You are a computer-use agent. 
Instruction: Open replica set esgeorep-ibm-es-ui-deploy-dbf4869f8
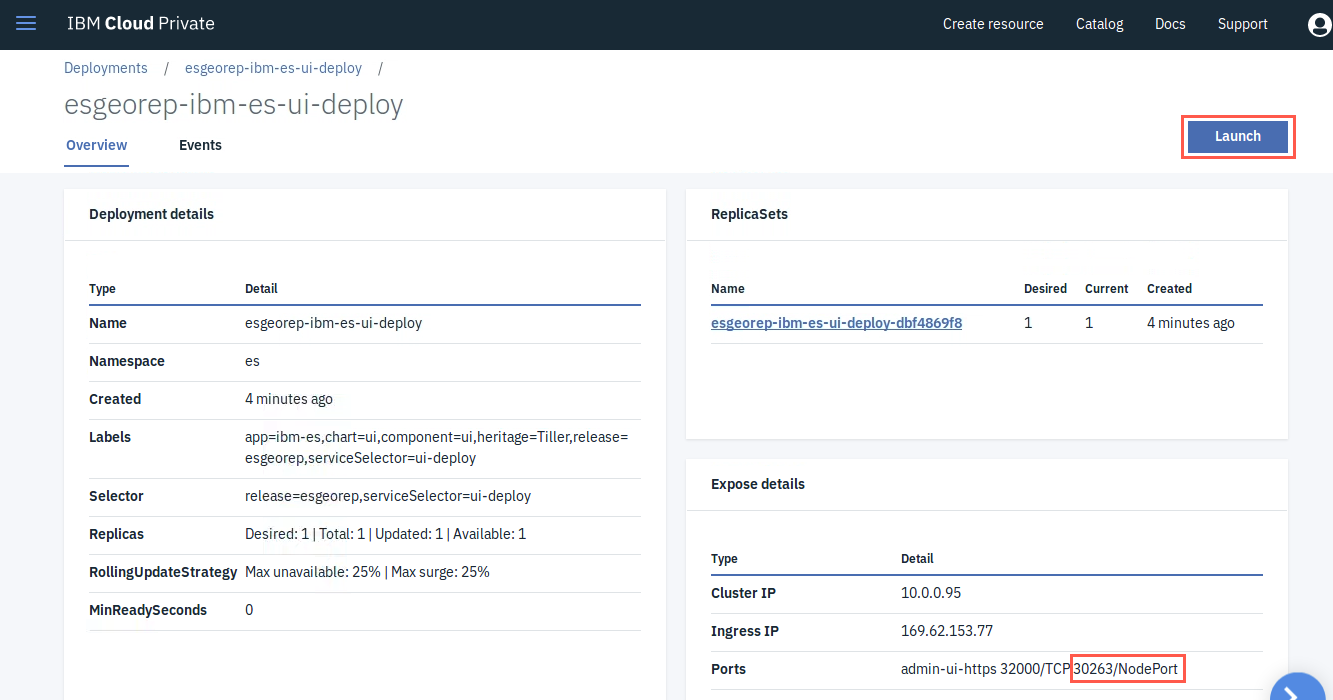pos(837,323)
